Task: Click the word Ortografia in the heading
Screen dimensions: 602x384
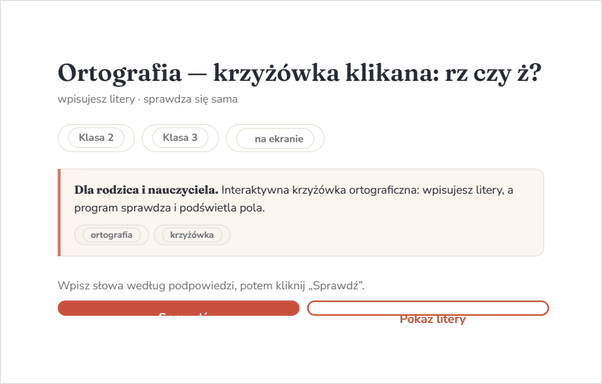Action: [119, 73]
